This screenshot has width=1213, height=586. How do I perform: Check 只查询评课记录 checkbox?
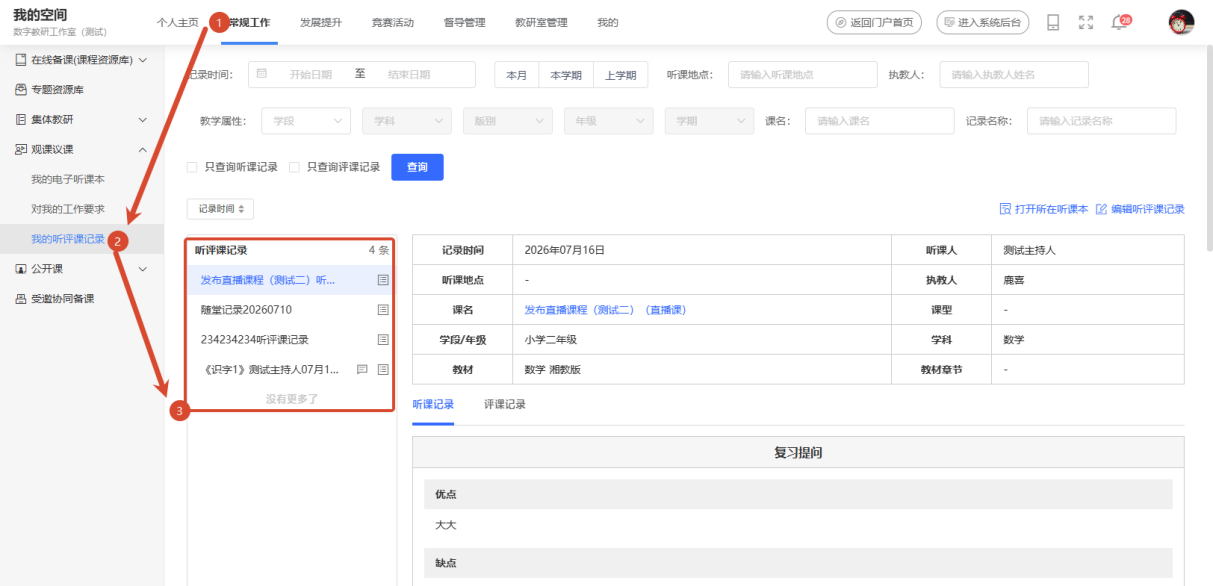click(x=294, y=167)
